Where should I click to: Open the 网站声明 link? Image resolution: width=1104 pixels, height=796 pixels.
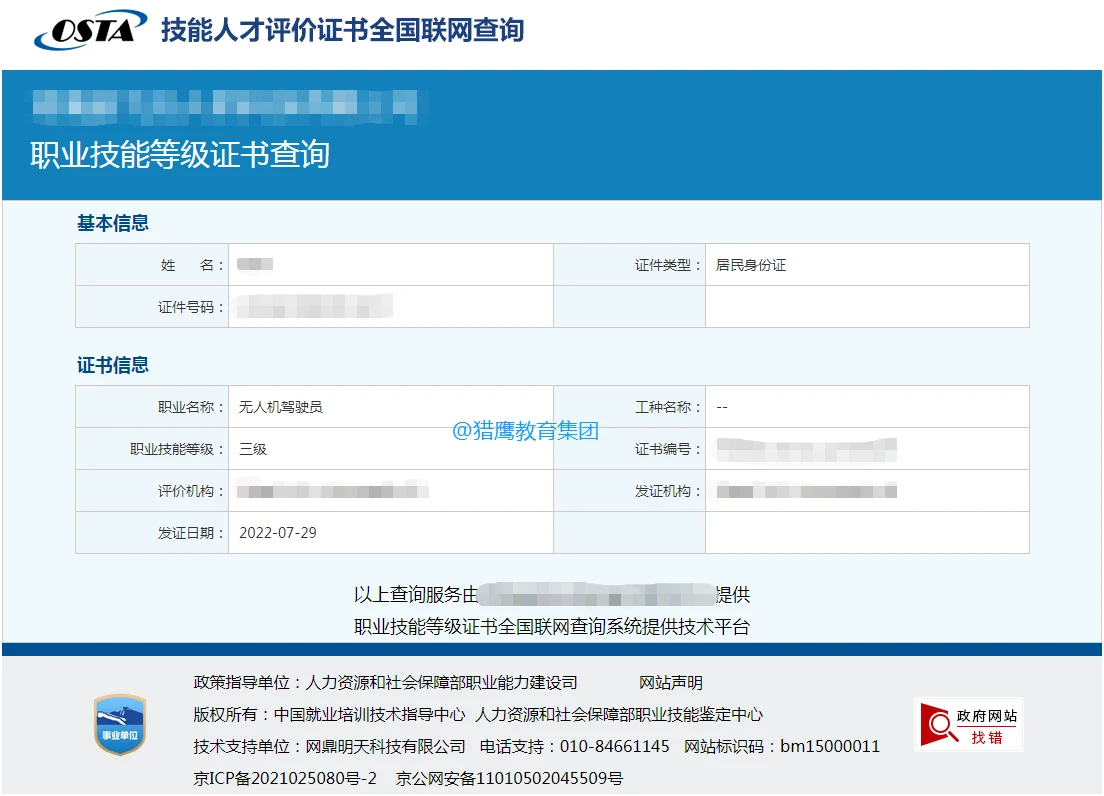pos(670,683)
